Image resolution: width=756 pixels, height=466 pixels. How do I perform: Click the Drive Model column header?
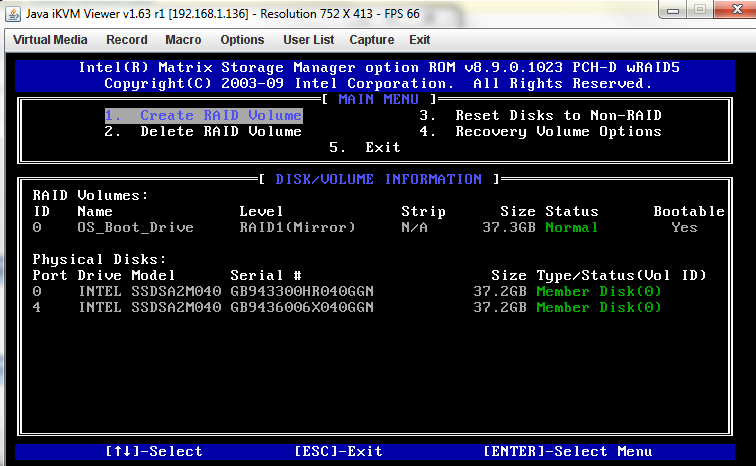click(x=126, y=276)
